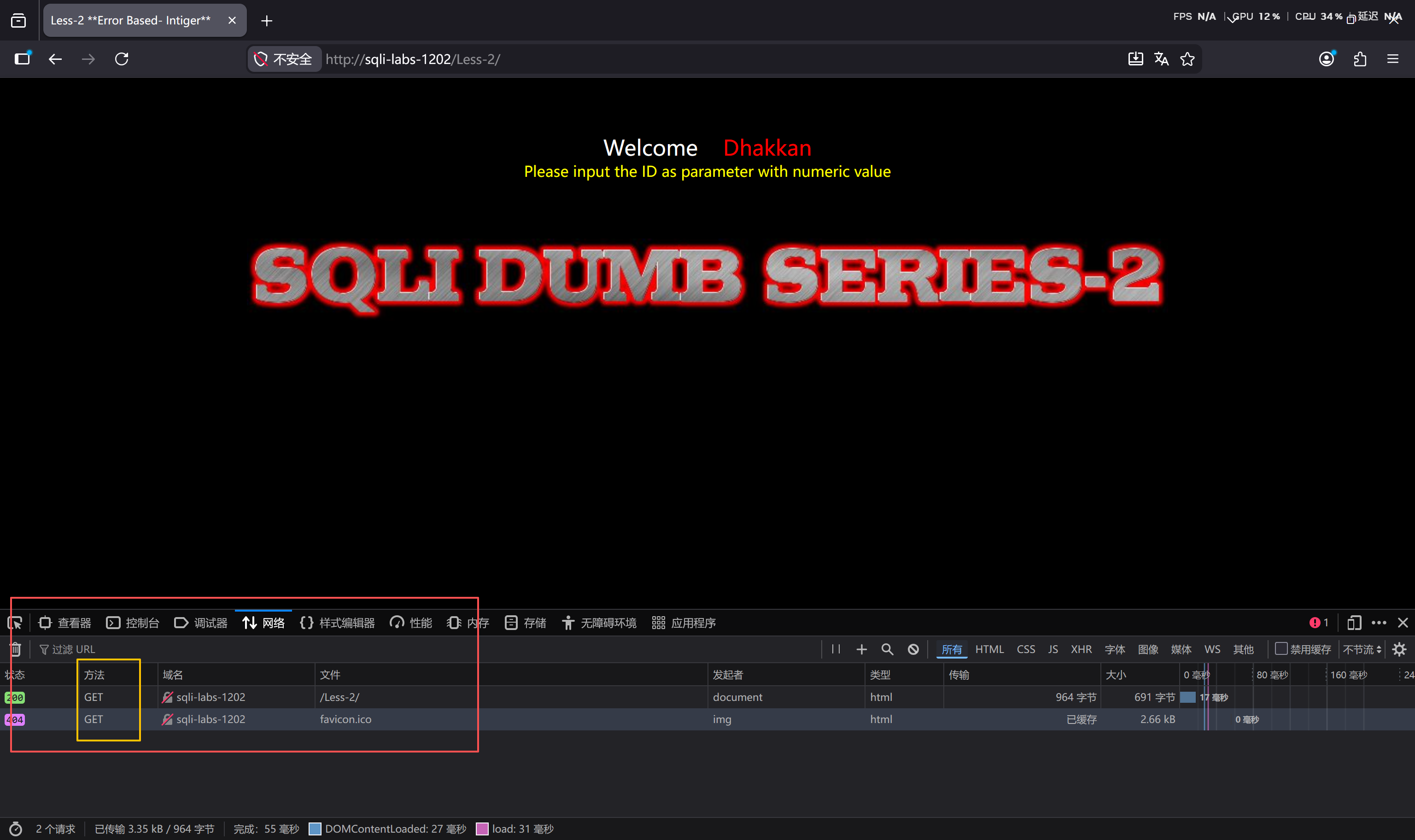Screen dimensions: 1415x840
Task: Open network settings gear icon
Action: [x=1399, y=649]
